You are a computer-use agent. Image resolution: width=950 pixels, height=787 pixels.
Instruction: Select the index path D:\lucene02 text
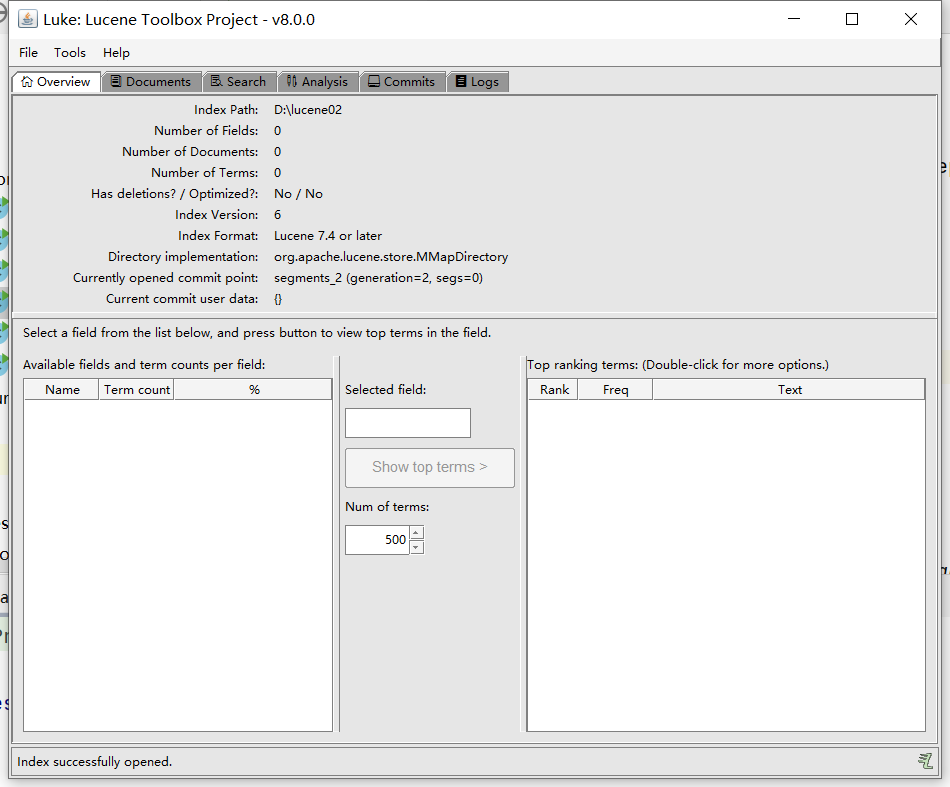tap(308, 110)
